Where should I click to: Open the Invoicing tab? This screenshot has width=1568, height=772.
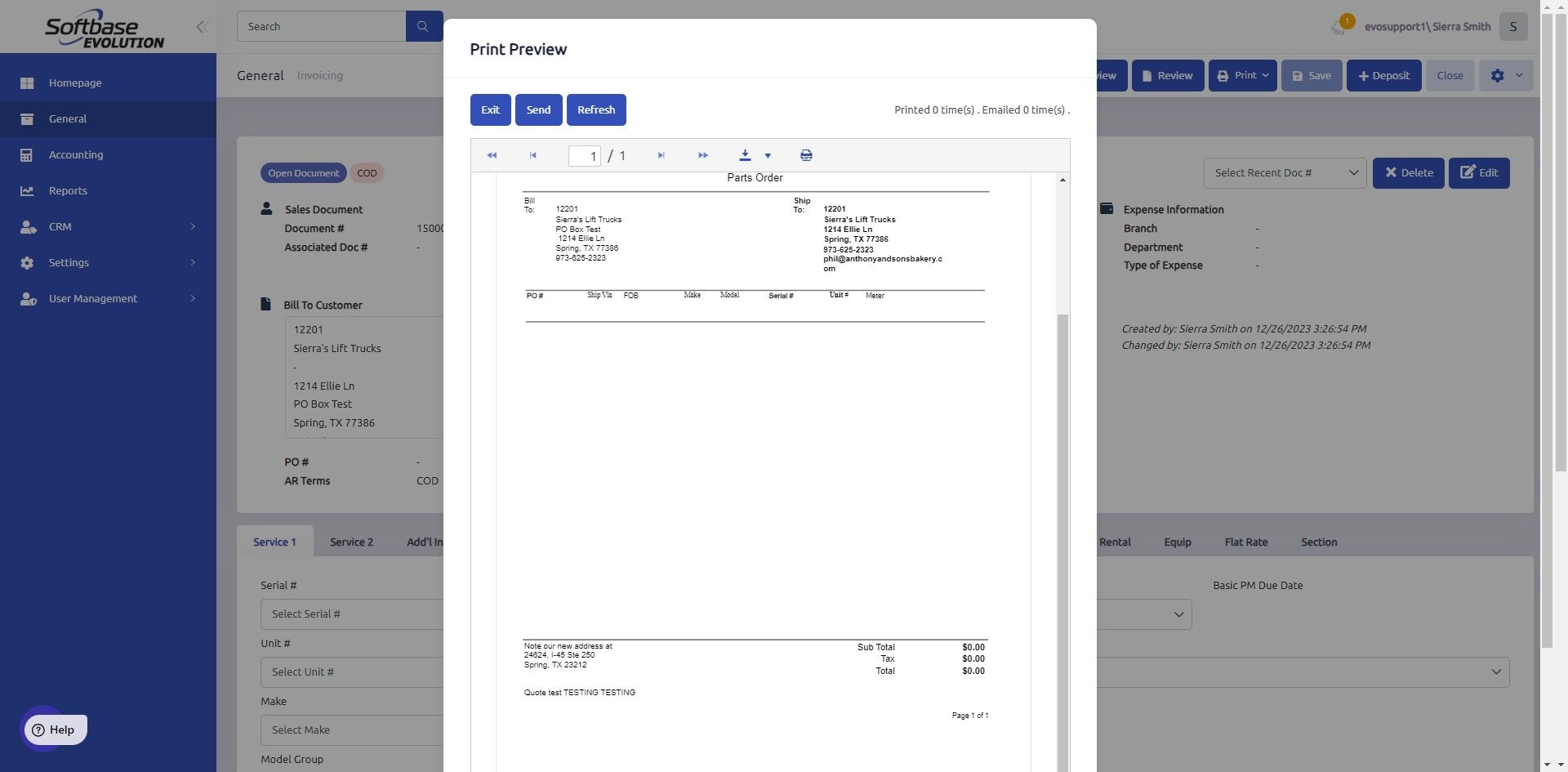tap(319, 75)
